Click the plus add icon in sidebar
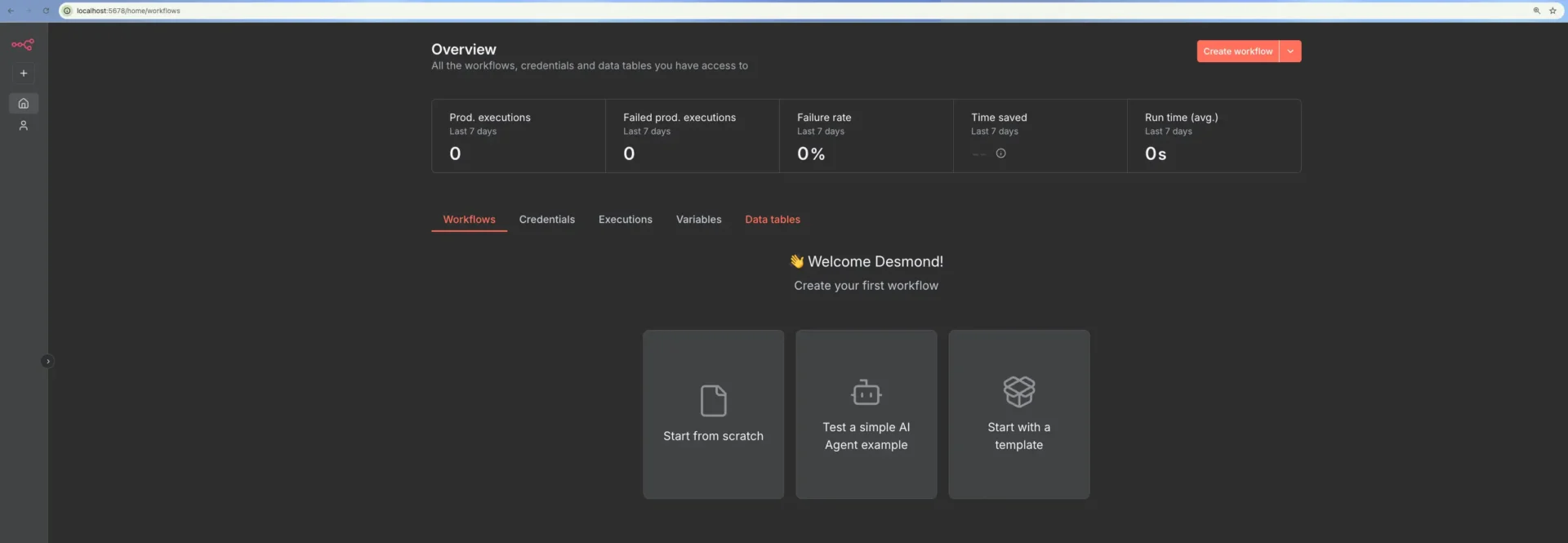 [24, 73]
